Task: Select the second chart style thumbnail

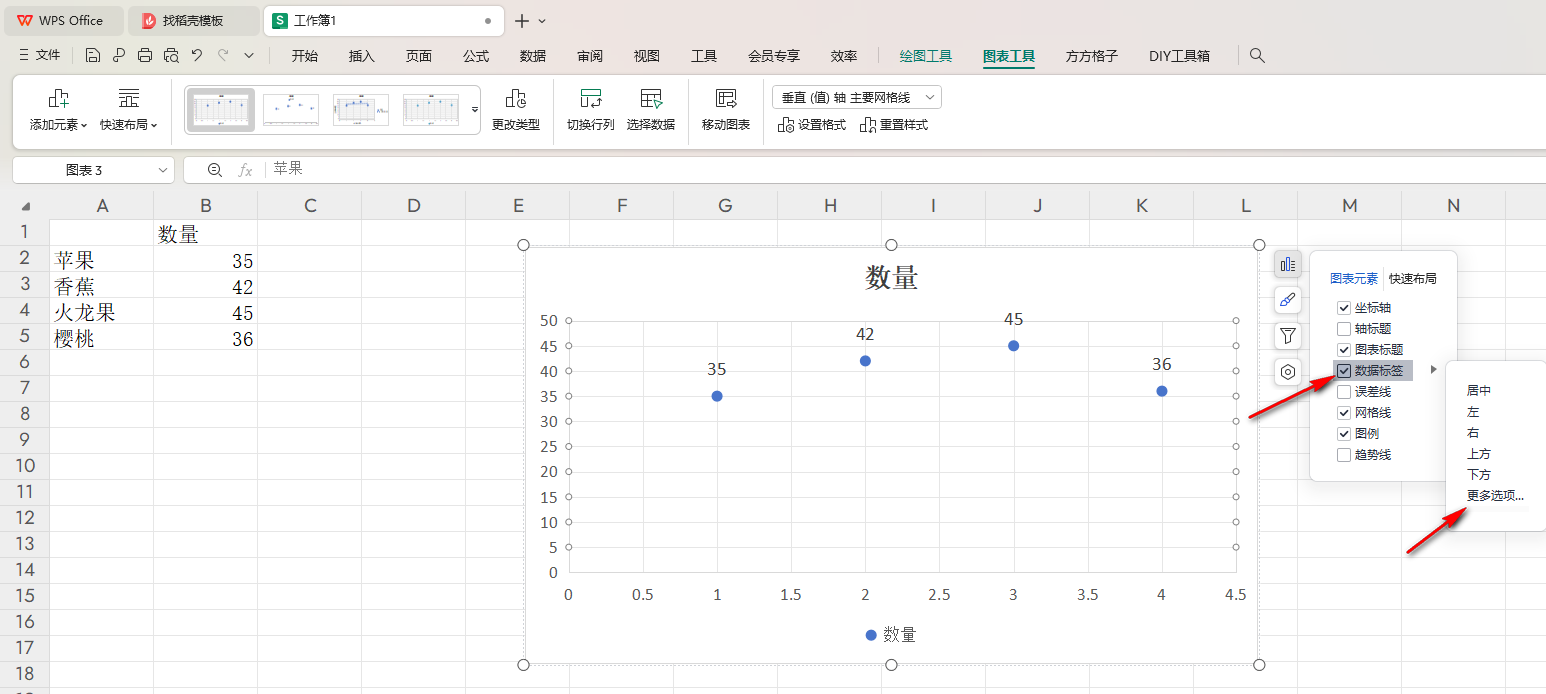Action: (291, 109)
